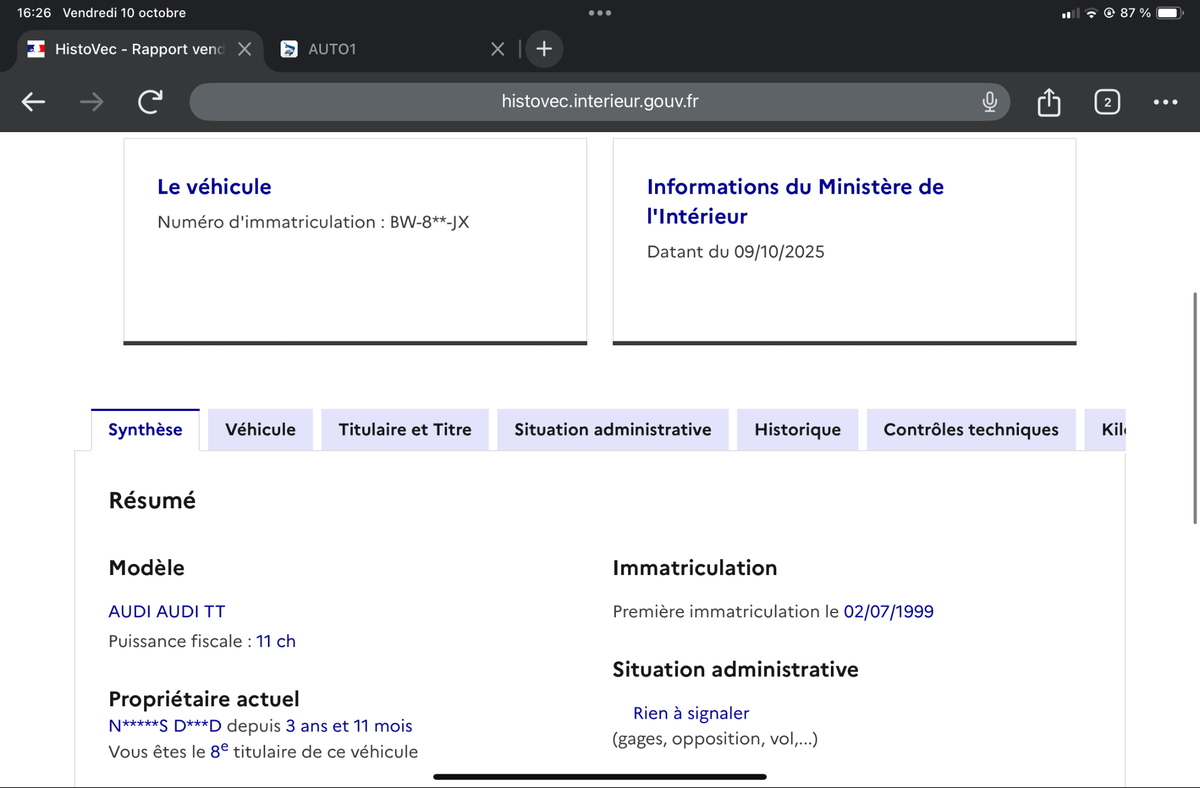Click the vertical page scrollbar

coord(1195,408)
